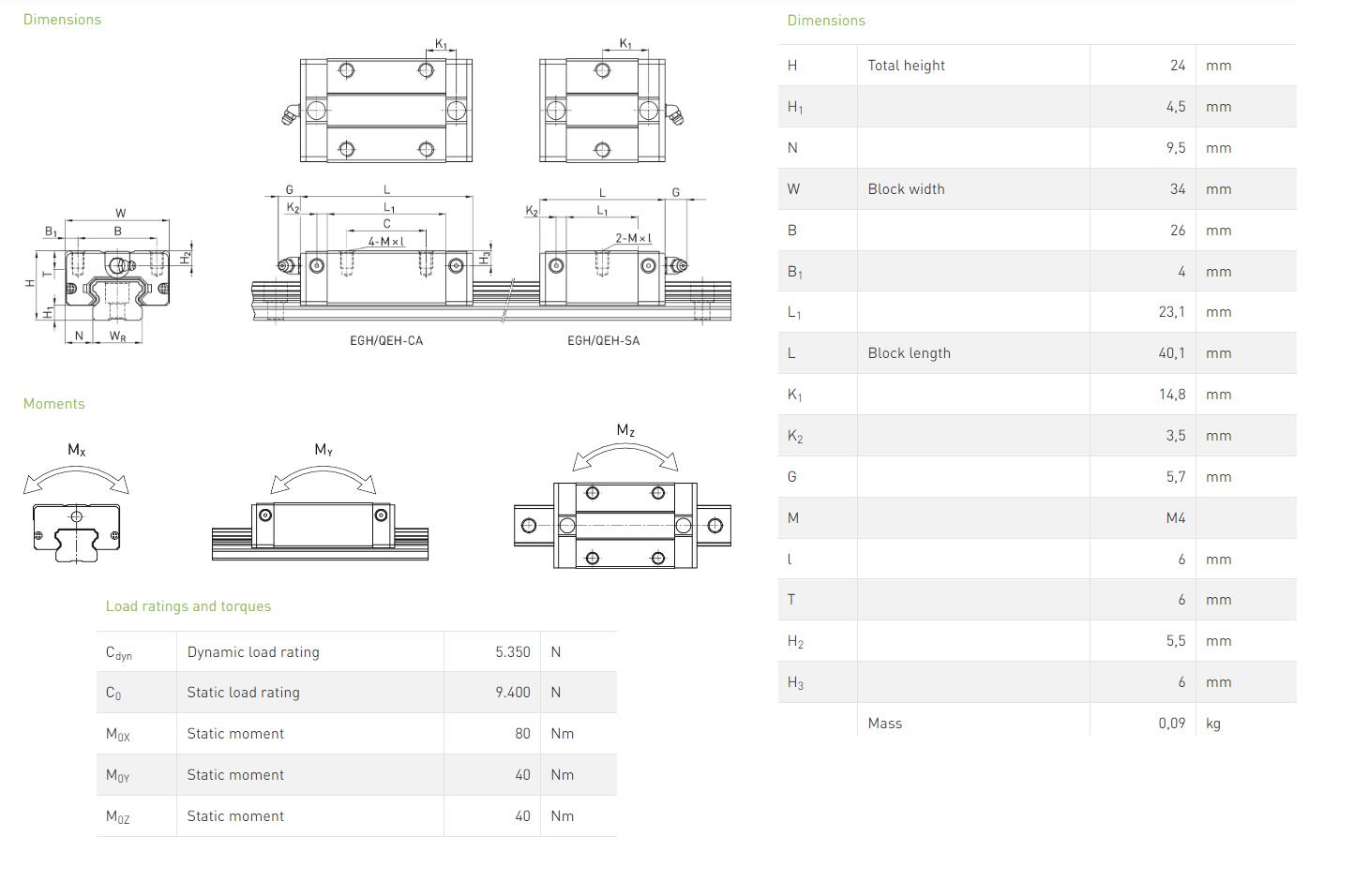
Task: Click the 'Moments' heading
Action: pyautogui.click(x=54, y=404)
